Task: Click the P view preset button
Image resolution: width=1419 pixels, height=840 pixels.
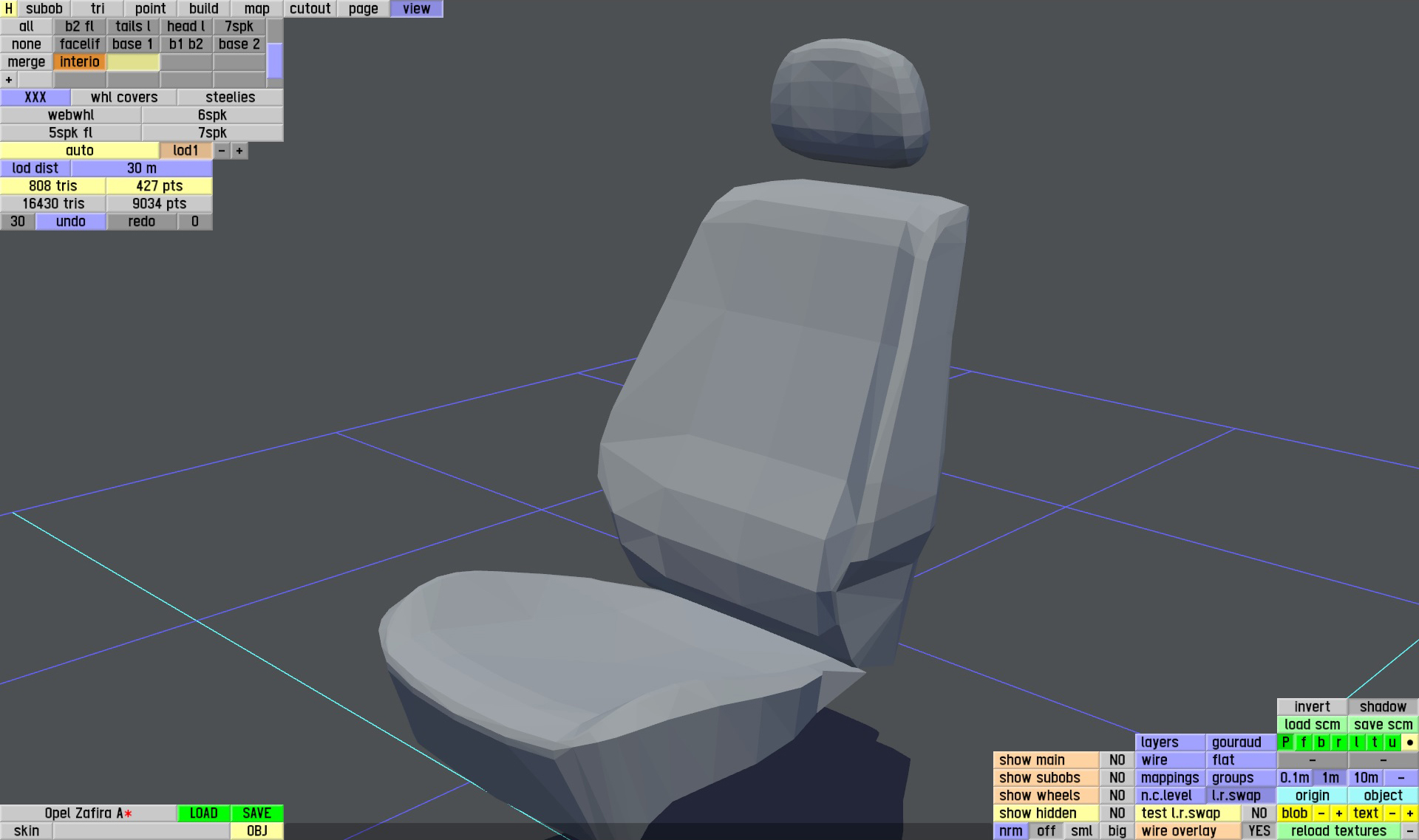Action: pos(1286,742)
